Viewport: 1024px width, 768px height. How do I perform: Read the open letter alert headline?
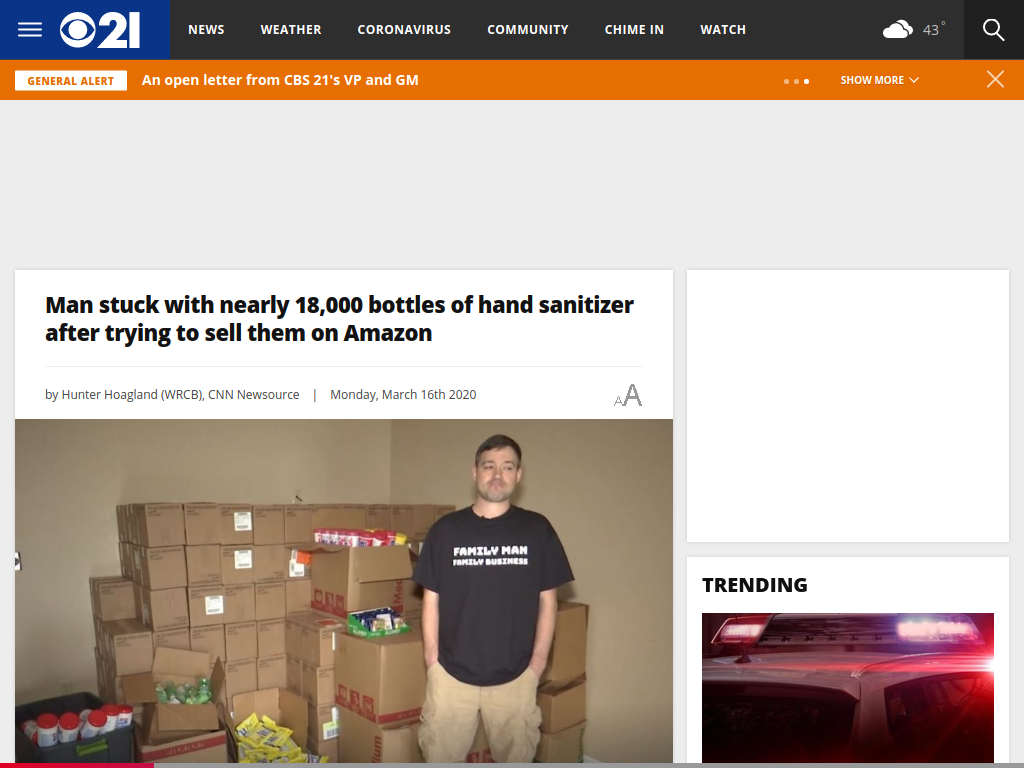click(280, 80)
